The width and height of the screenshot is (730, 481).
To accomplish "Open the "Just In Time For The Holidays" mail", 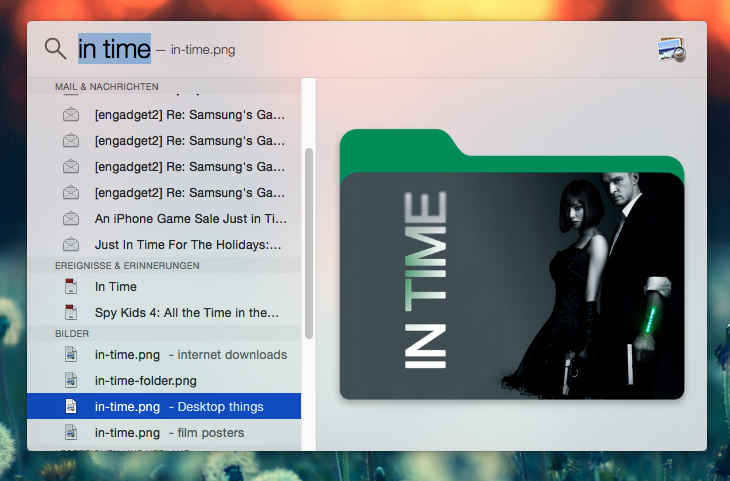I will pyautogui.click(x=164, y=244).
